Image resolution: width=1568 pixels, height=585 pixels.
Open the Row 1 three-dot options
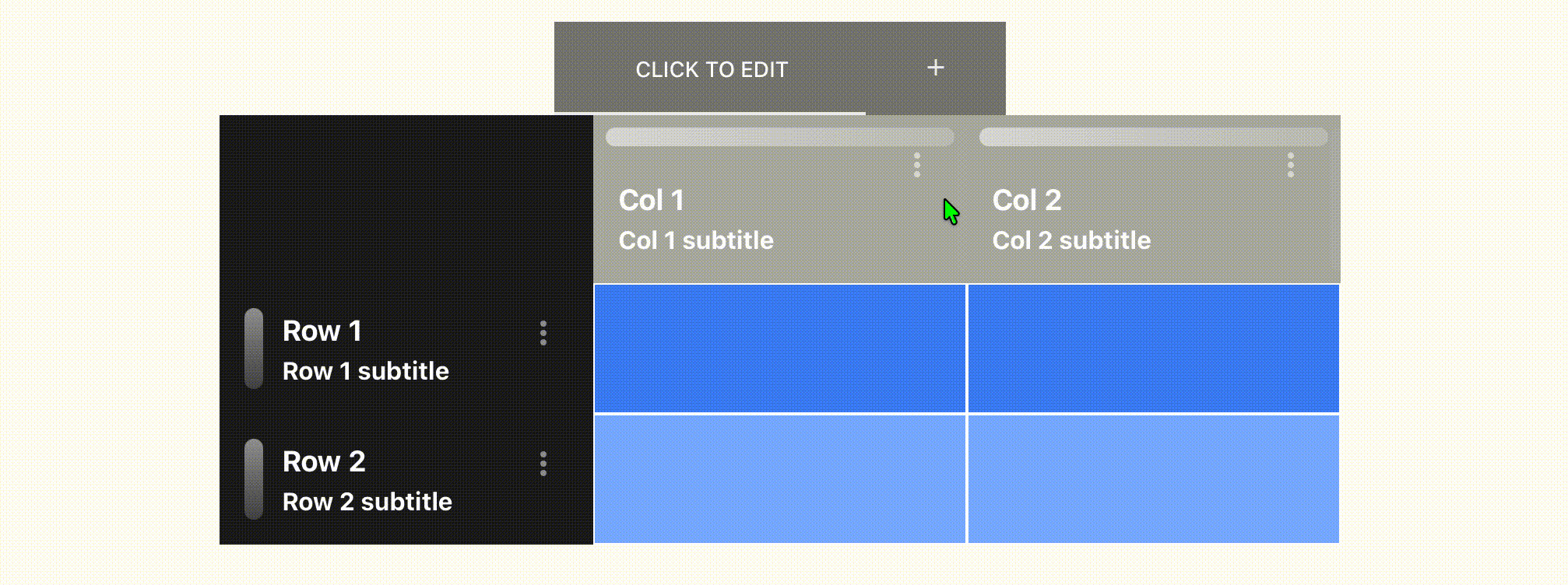[x=543, y=333]
